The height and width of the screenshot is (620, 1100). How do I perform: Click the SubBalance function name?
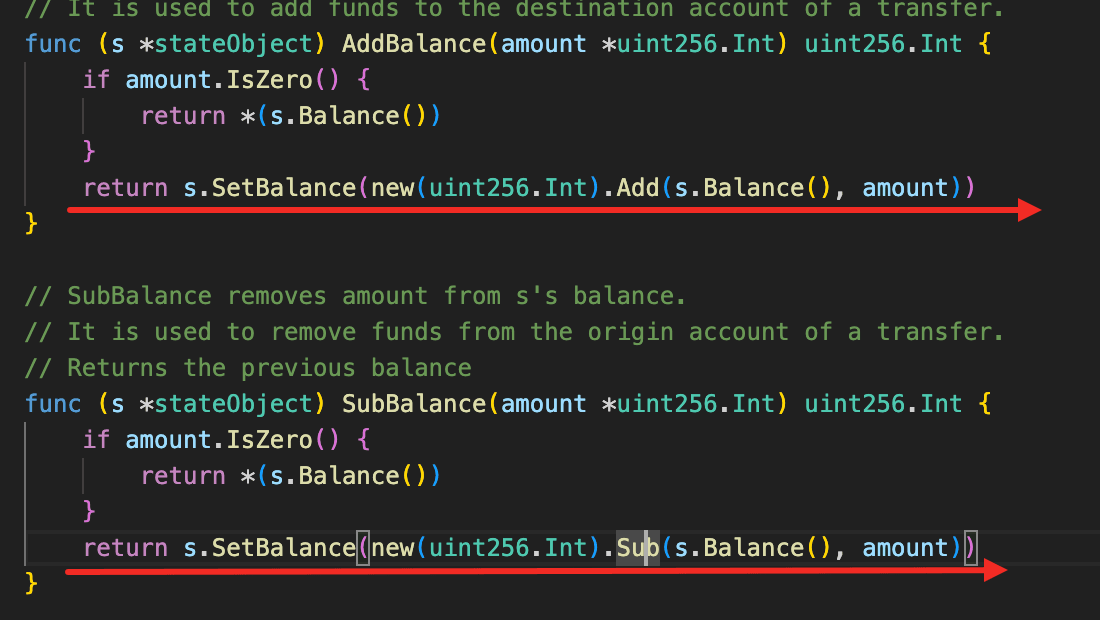[414, 403]
